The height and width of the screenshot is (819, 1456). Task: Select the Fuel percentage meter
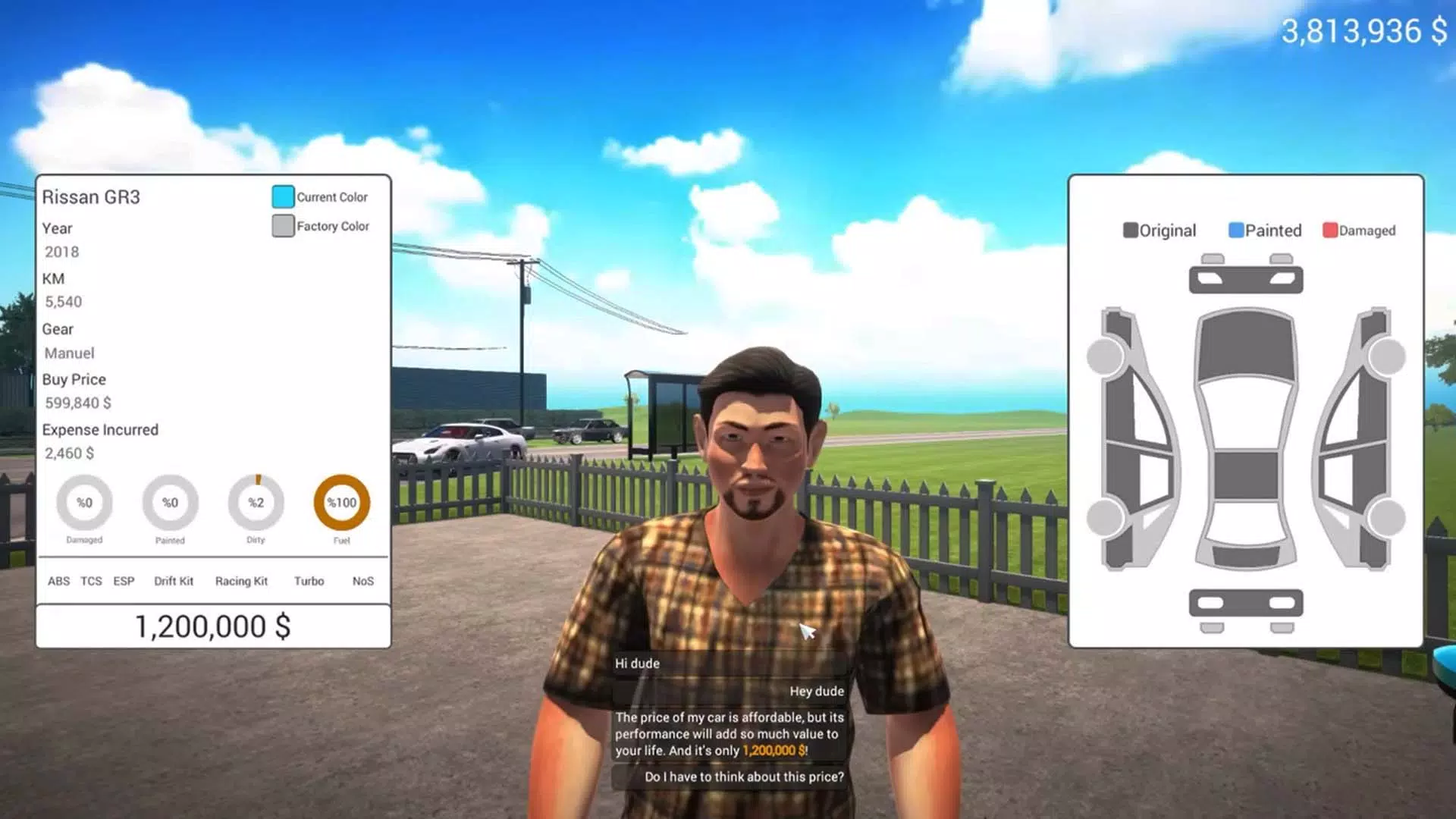point(341,502)
